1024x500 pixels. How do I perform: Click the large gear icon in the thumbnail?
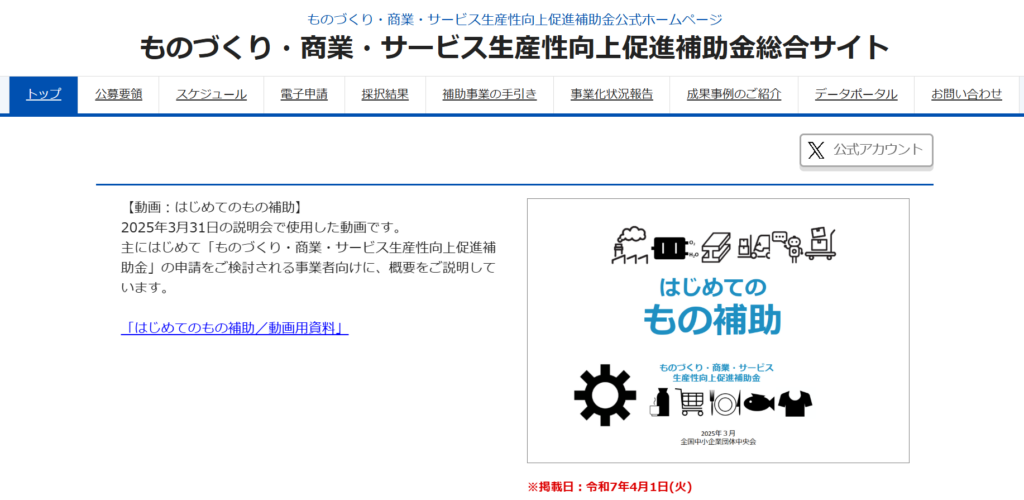pos(605,396)
